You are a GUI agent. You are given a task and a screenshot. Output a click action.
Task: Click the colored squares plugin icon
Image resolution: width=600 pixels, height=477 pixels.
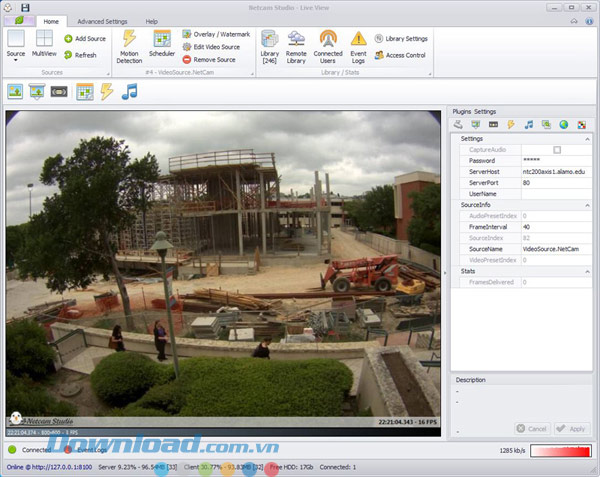point(581,125)
